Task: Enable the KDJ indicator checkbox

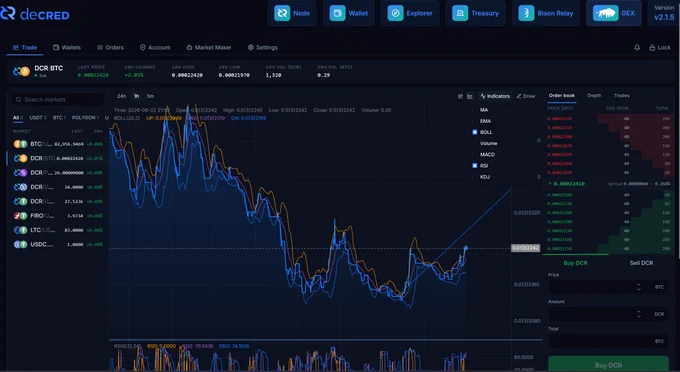Action: [x=474, y=177]
